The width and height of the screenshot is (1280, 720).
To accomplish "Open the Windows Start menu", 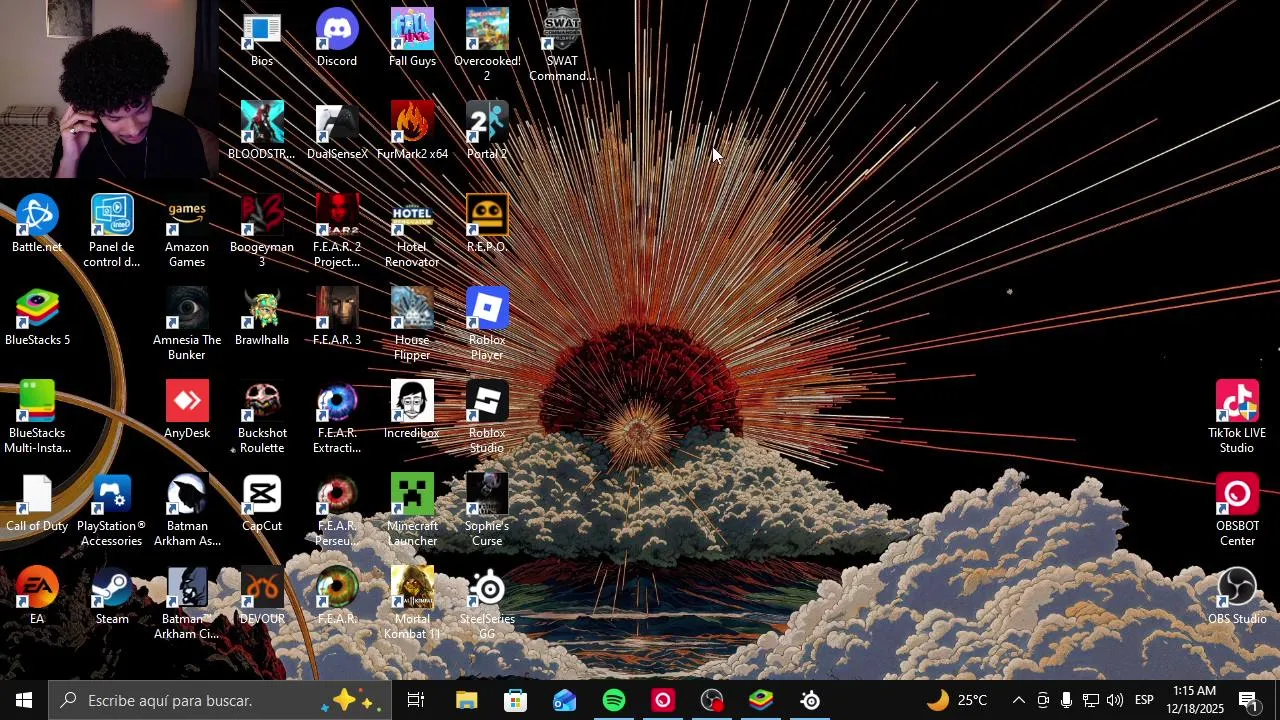I will tap(24, 700).
